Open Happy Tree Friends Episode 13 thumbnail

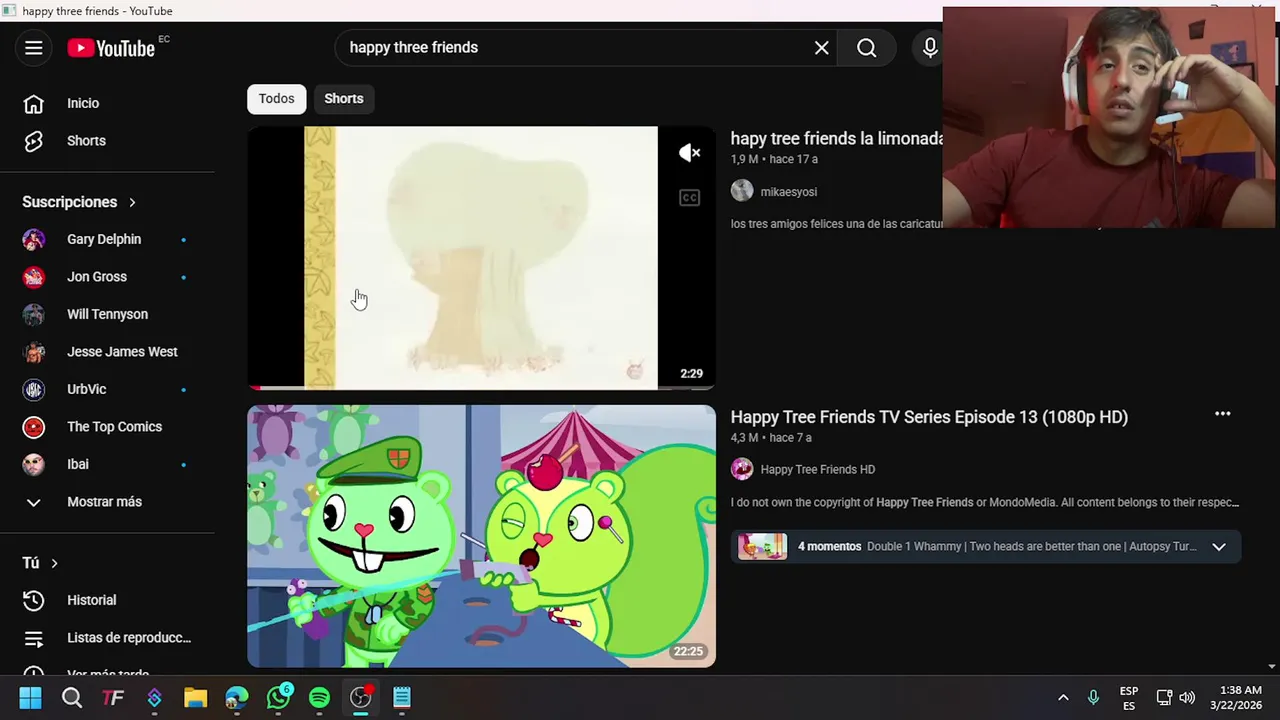pos(482,536)
